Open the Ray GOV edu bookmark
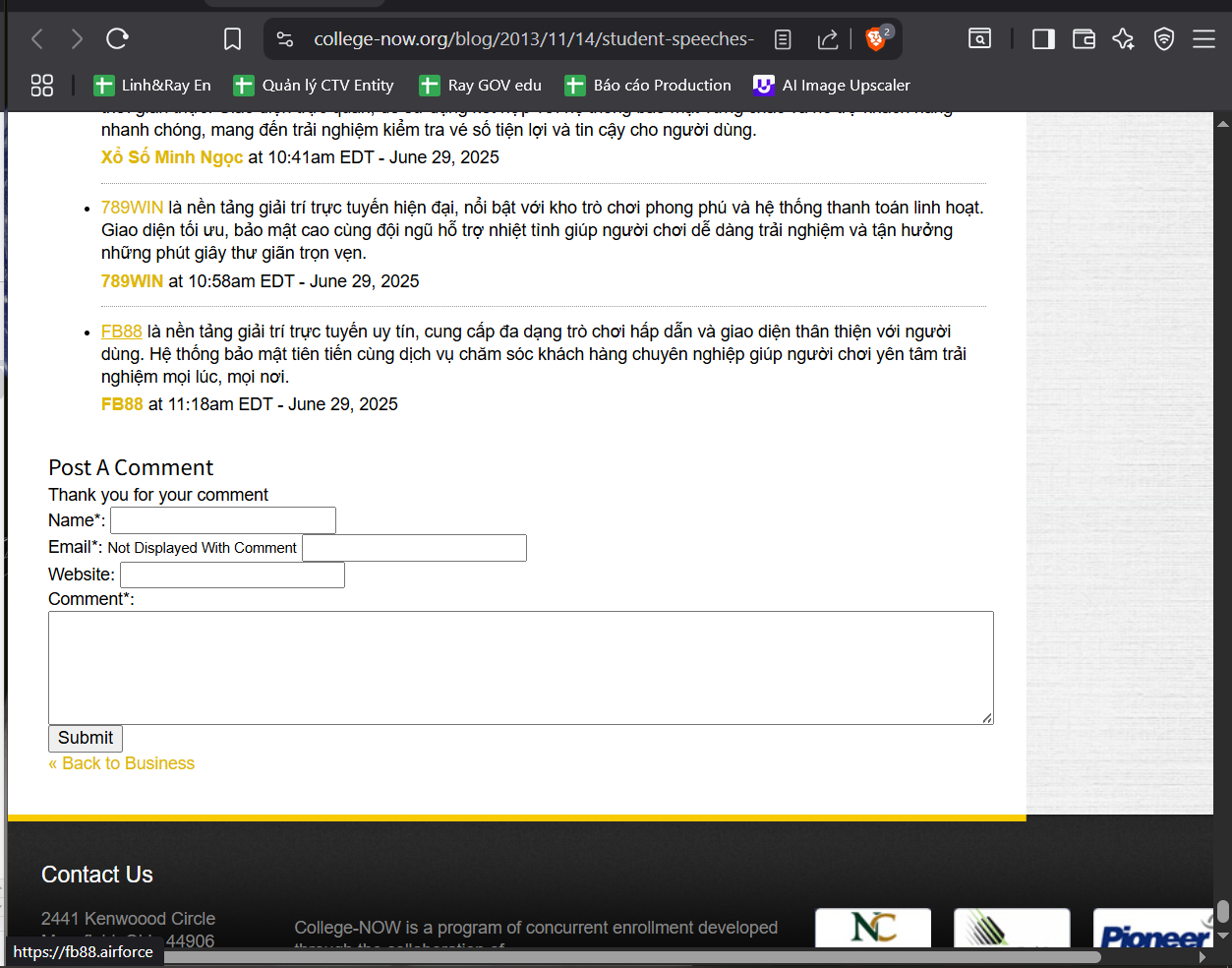1232x968 pixels. pos(481,86)
